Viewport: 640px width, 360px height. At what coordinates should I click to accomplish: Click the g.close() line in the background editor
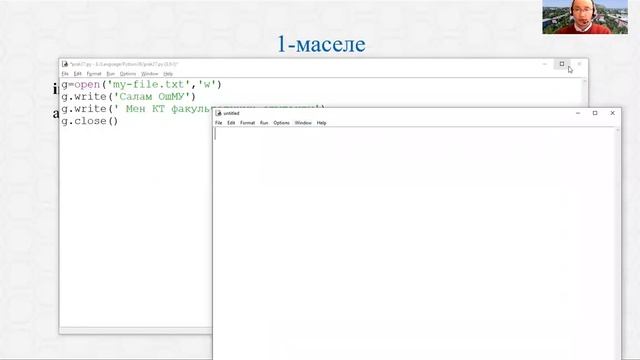[x=90, y=121]
